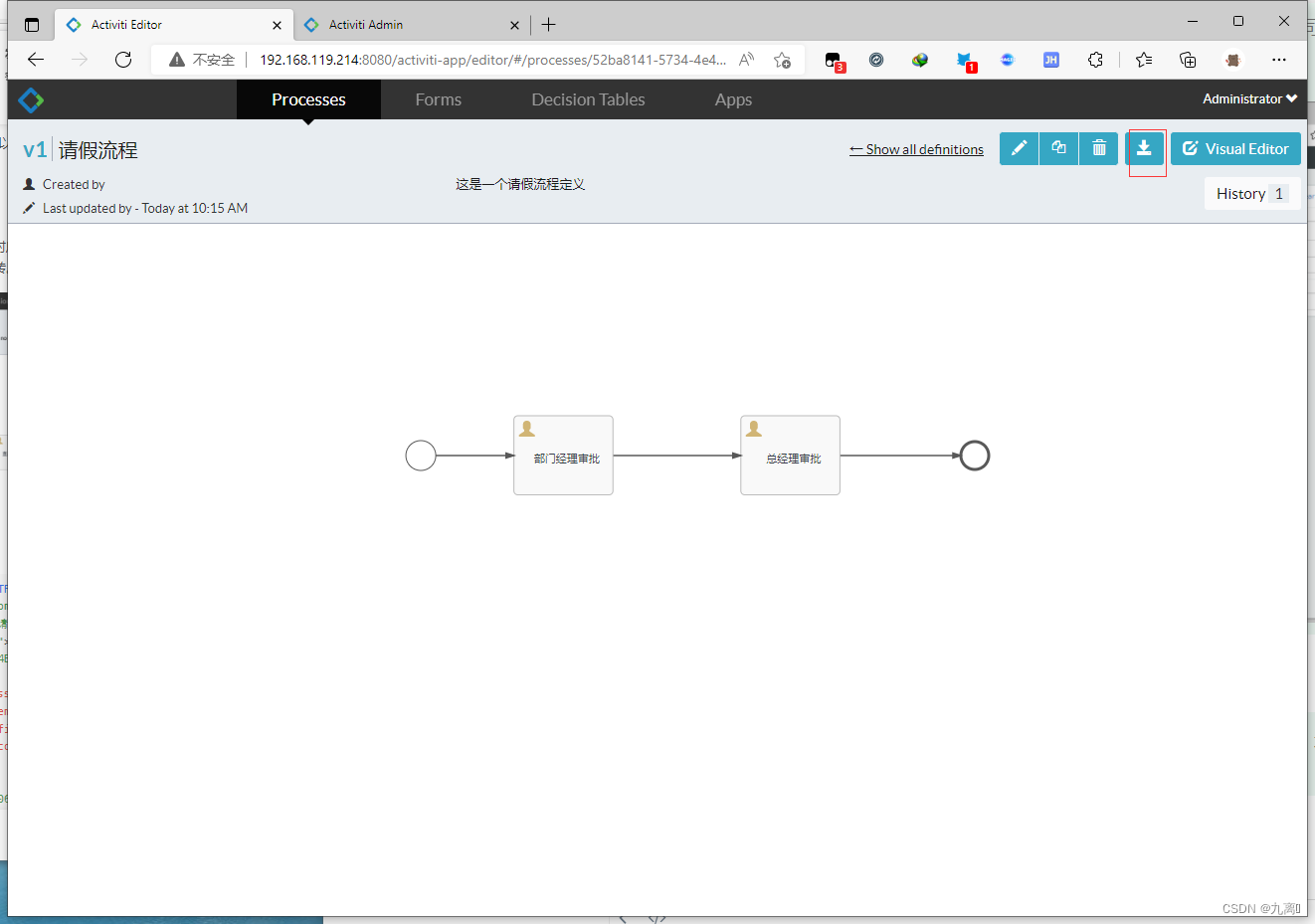Click the 请假流程 process title
This screenshot has width=1315, height=924.
[x=98, y=150]
